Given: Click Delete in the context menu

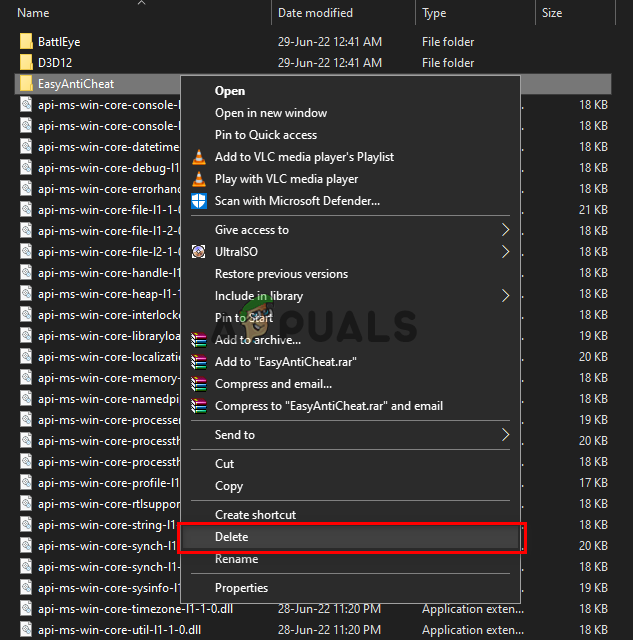Looking at the screenshot, I should [x=351, y=537].
